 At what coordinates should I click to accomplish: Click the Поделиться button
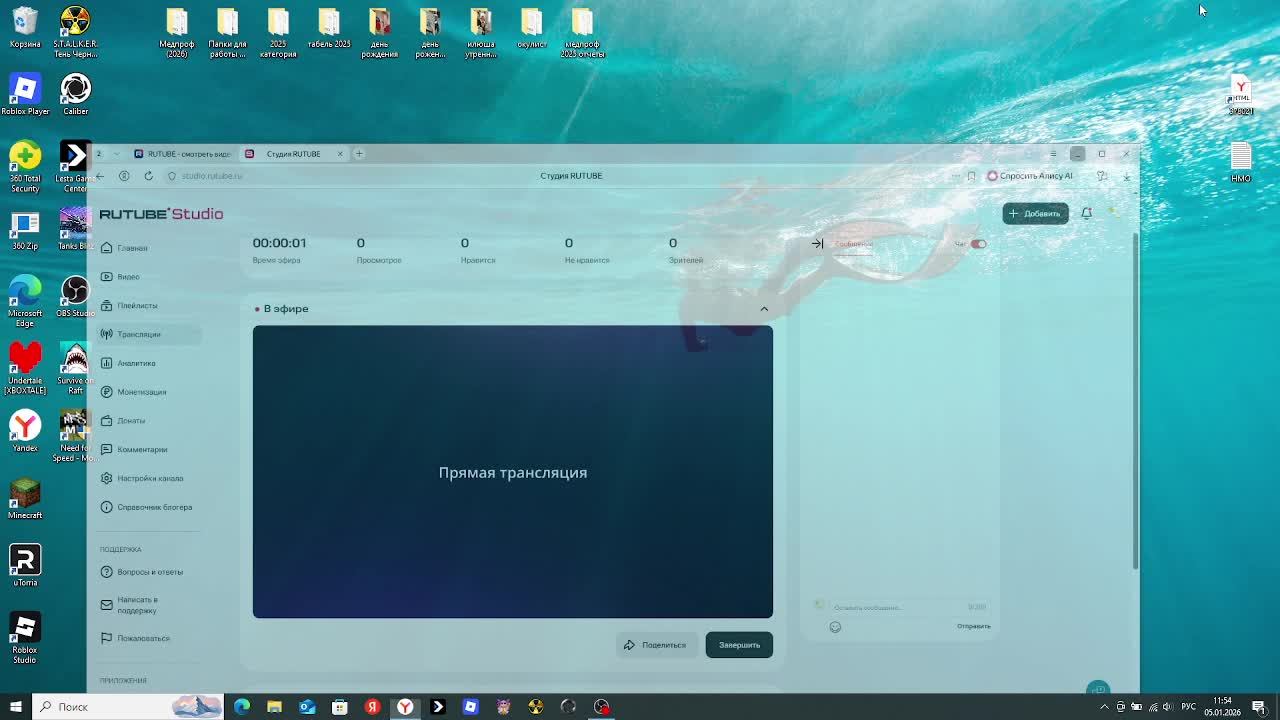point(655,645)
